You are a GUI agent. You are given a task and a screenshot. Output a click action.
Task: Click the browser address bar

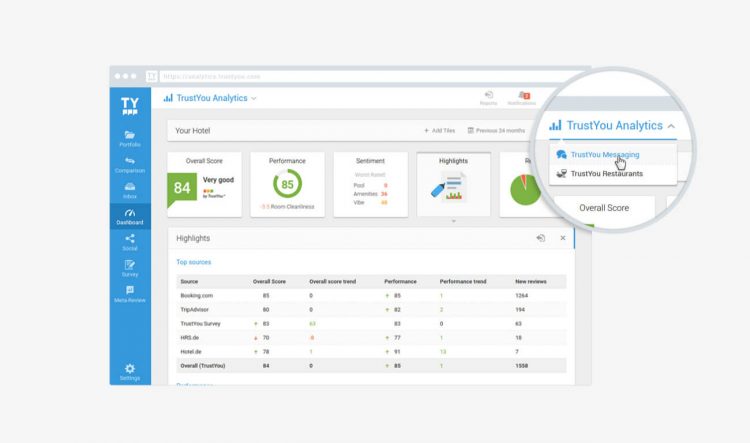click(x=368, y=77)
